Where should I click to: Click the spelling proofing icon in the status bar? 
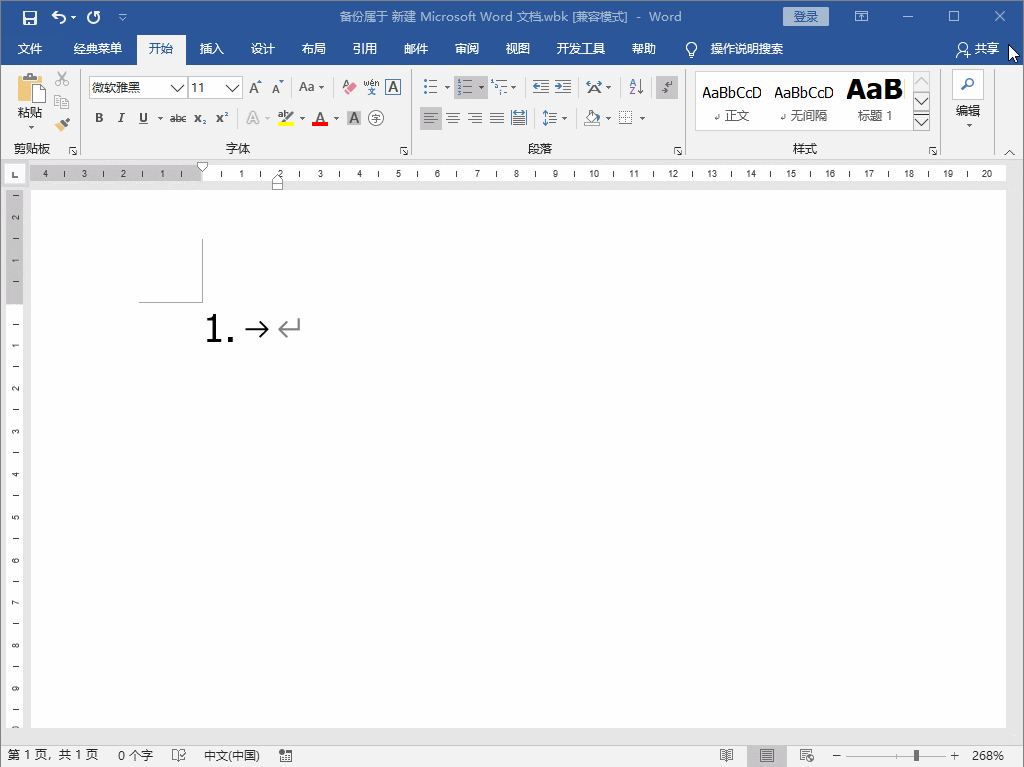179,756
